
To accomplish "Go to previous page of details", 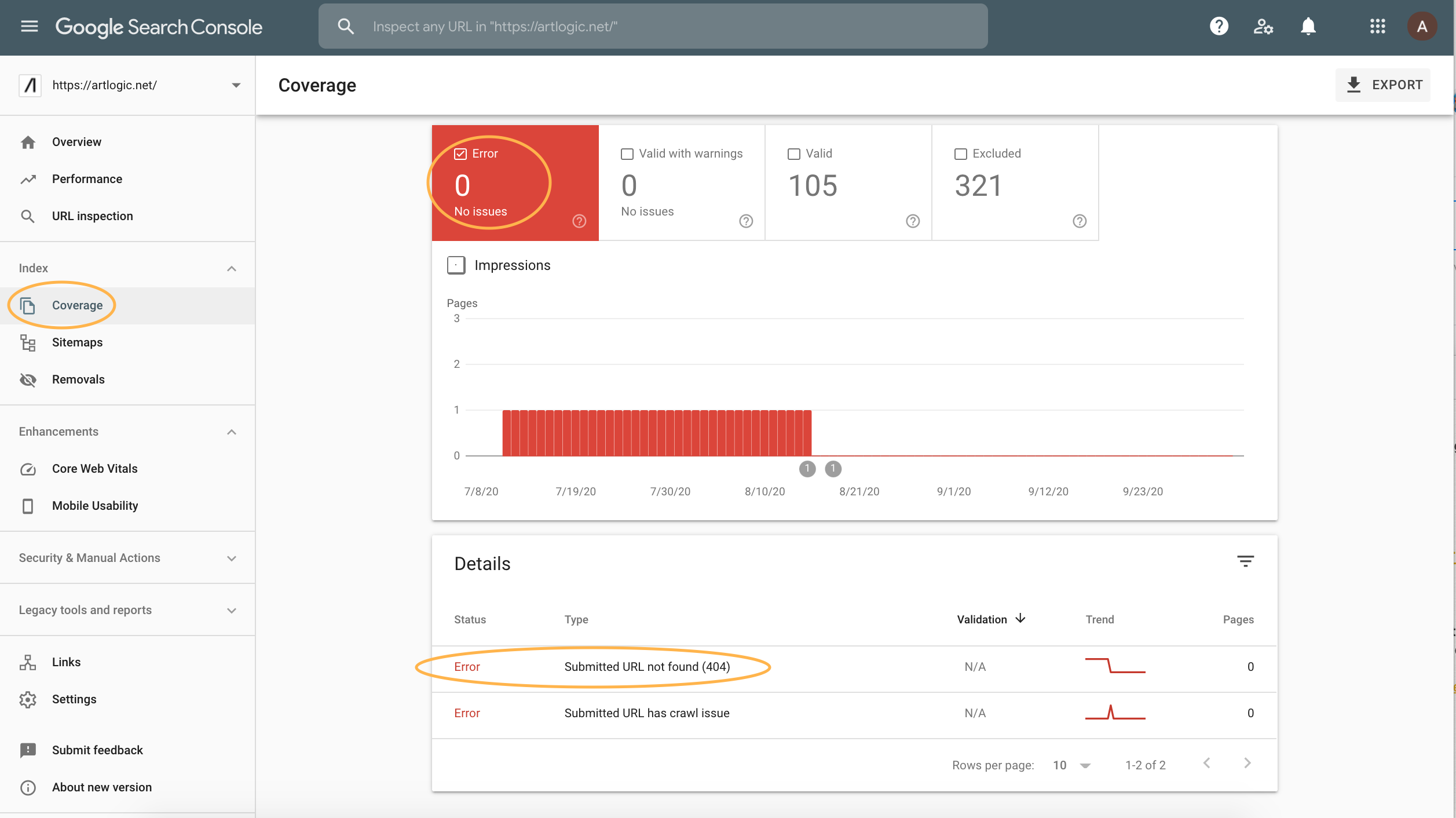I will 1207,764.
